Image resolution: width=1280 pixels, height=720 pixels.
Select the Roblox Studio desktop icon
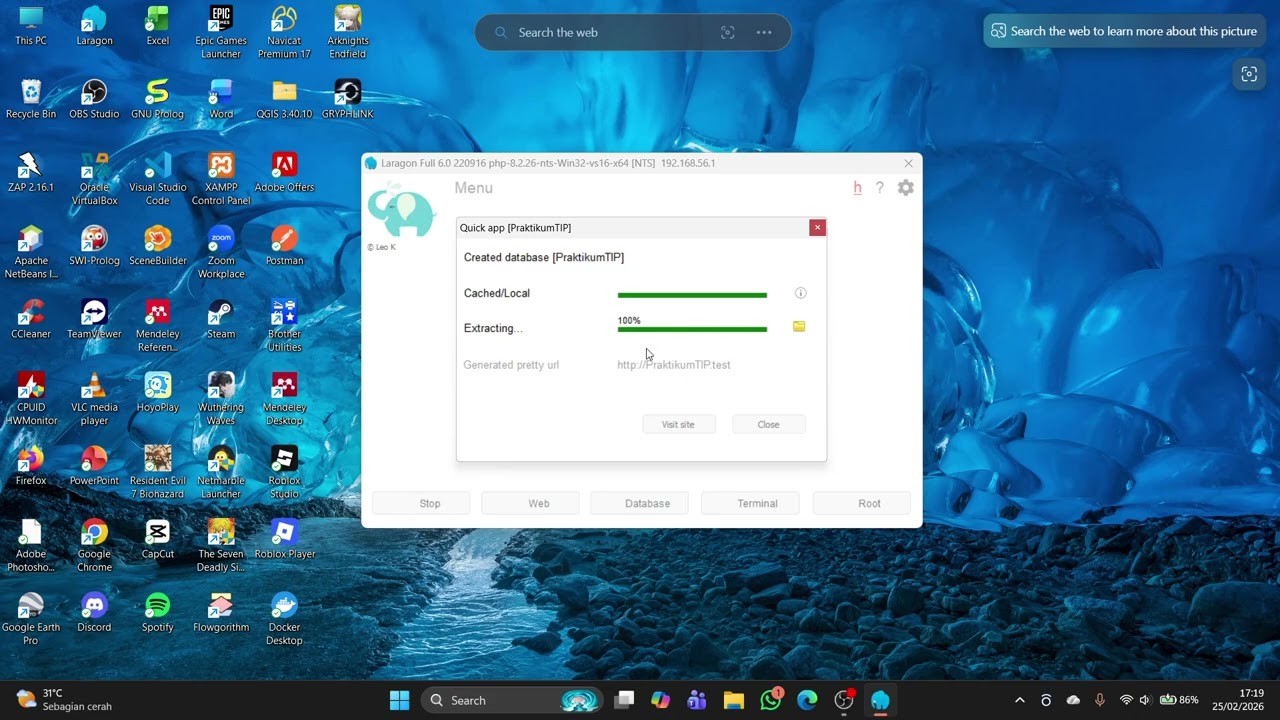click(x=284, y=472)
